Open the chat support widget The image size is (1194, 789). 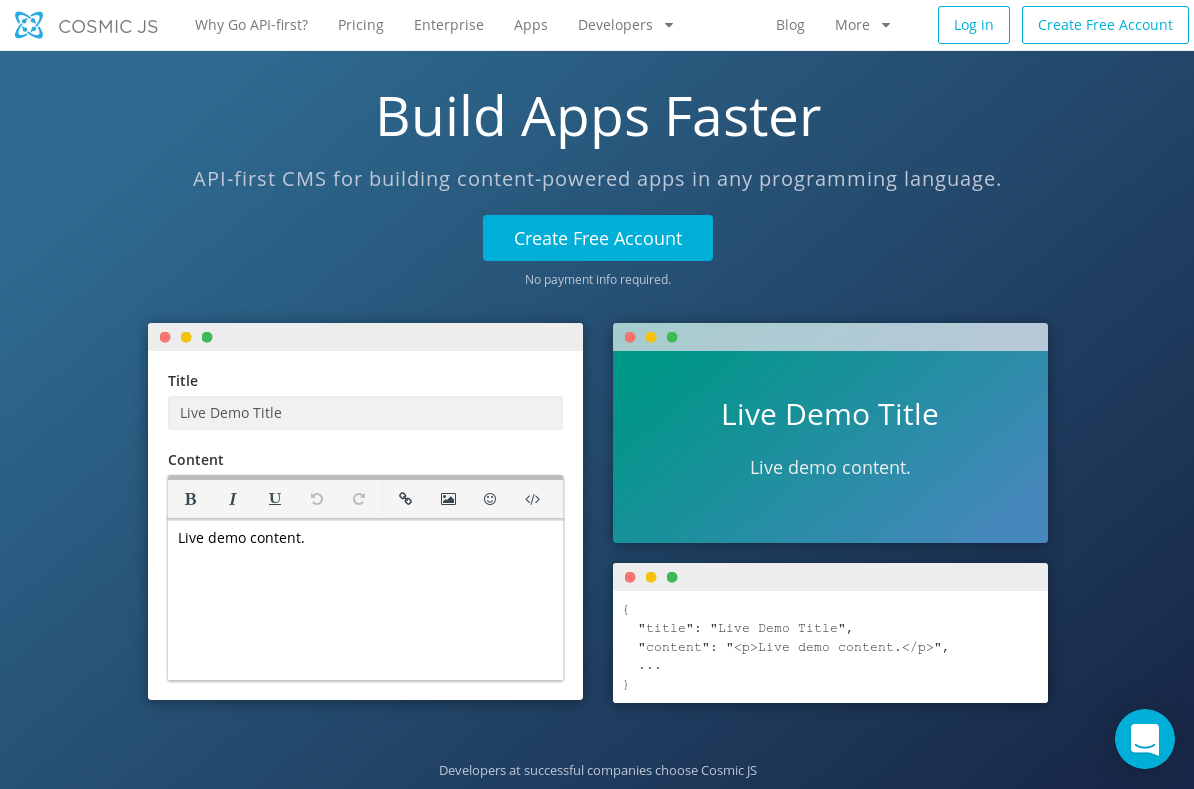click(1144, 739)
